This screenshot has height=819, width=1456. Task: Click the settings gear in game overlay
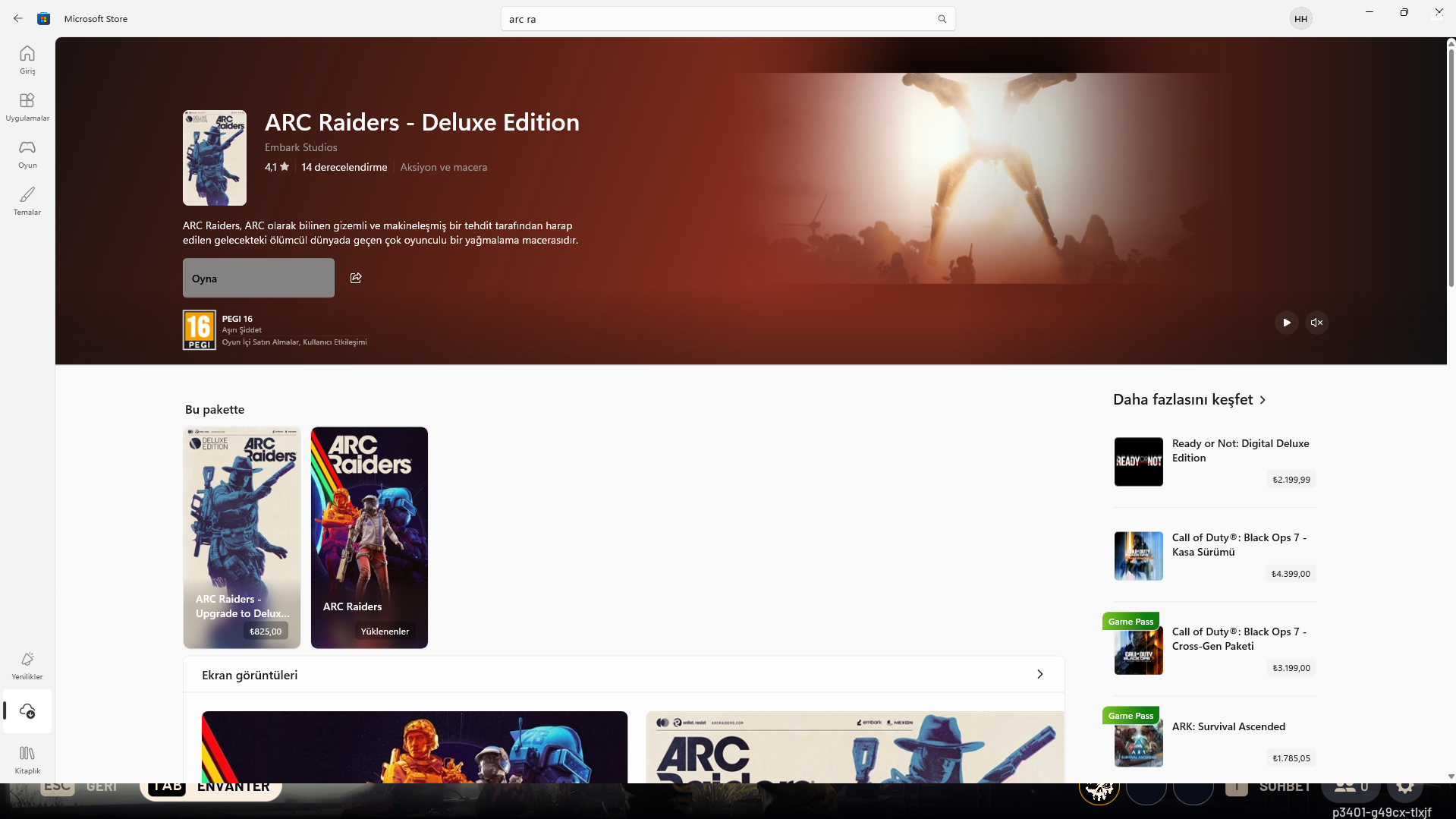1405,786
